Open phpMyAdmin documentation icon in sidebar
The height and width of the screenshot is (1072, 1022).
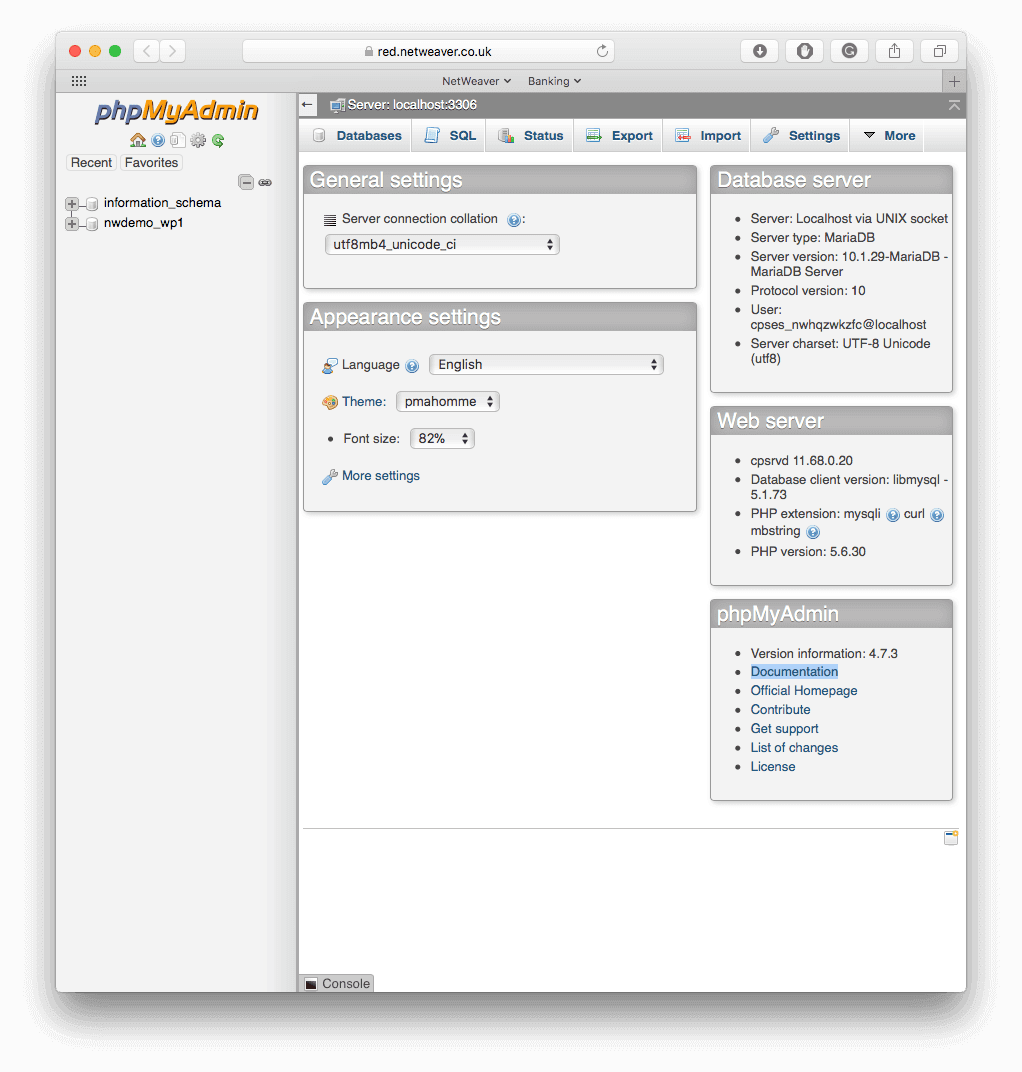(158, 140)
